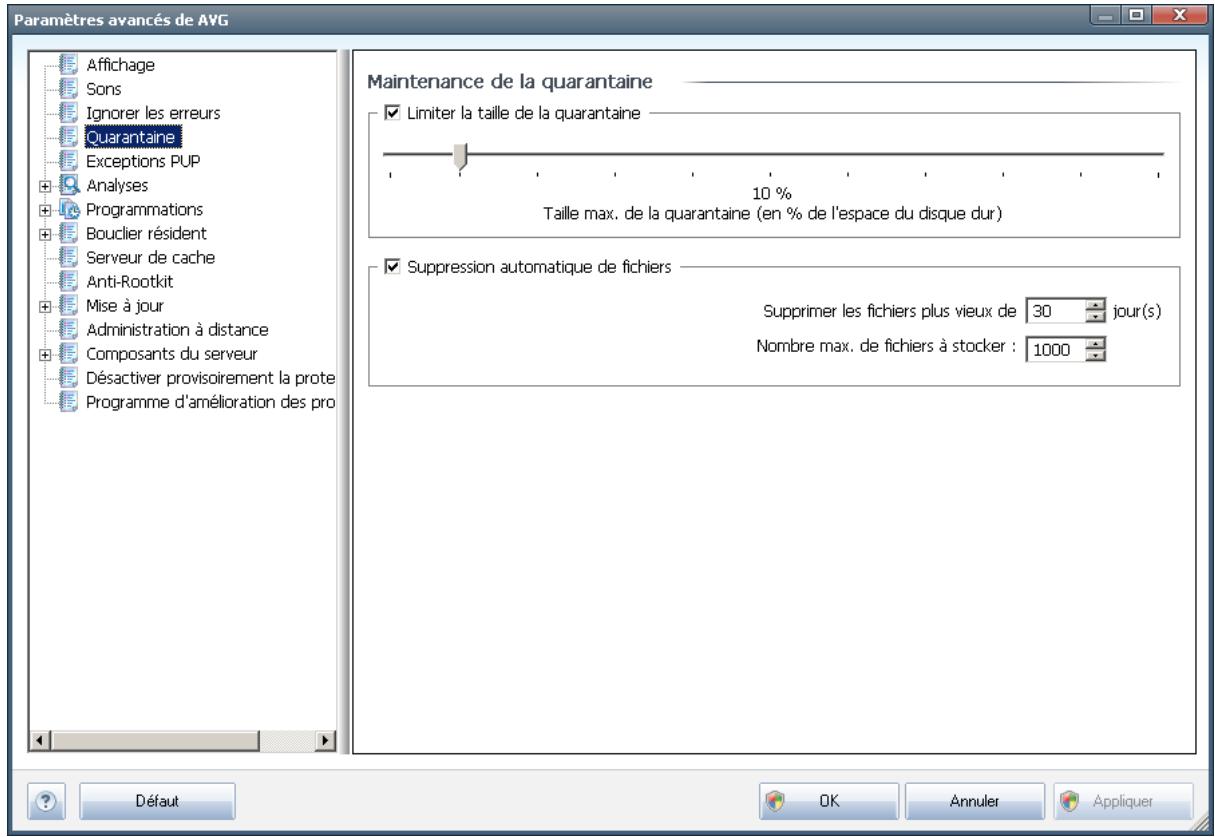
Task: Expand the Mise à jour node
Action: 47,306
